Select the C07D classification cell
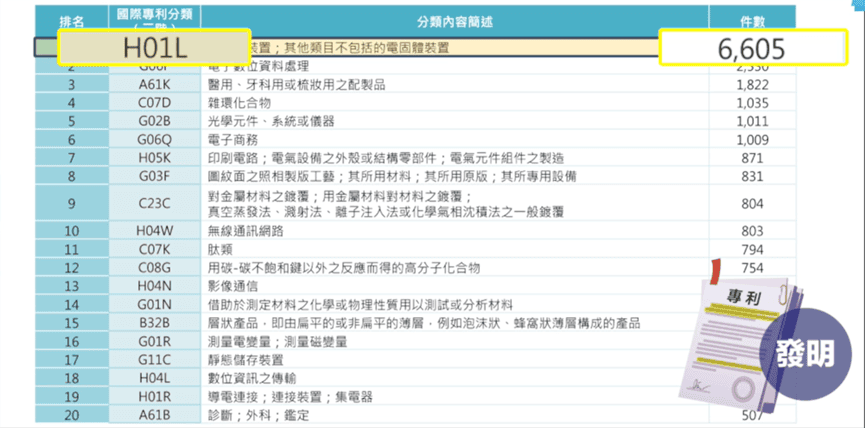Image resolution: width=865 pixels, height=428 pixels. click(x=155, y=103)
